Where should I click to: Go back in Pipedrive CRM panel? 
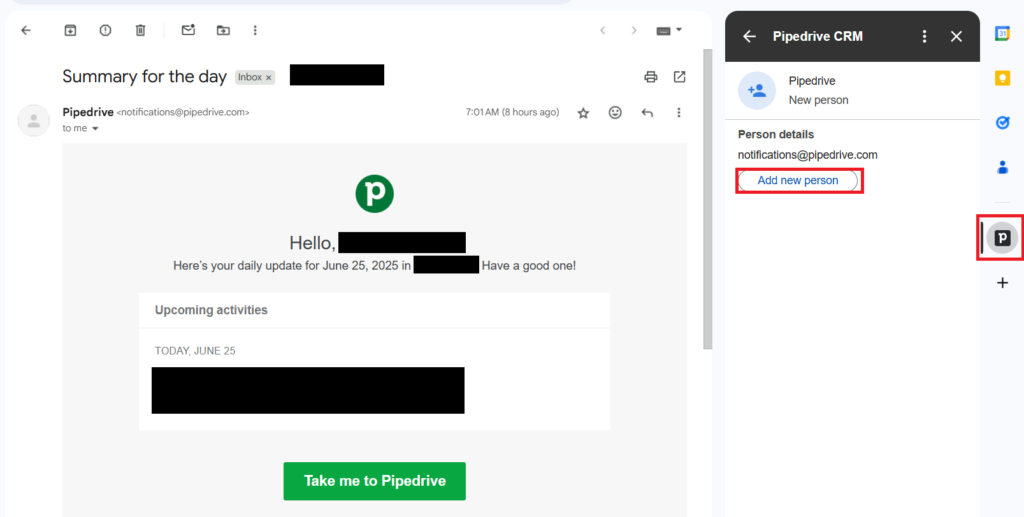click(749, 37)
